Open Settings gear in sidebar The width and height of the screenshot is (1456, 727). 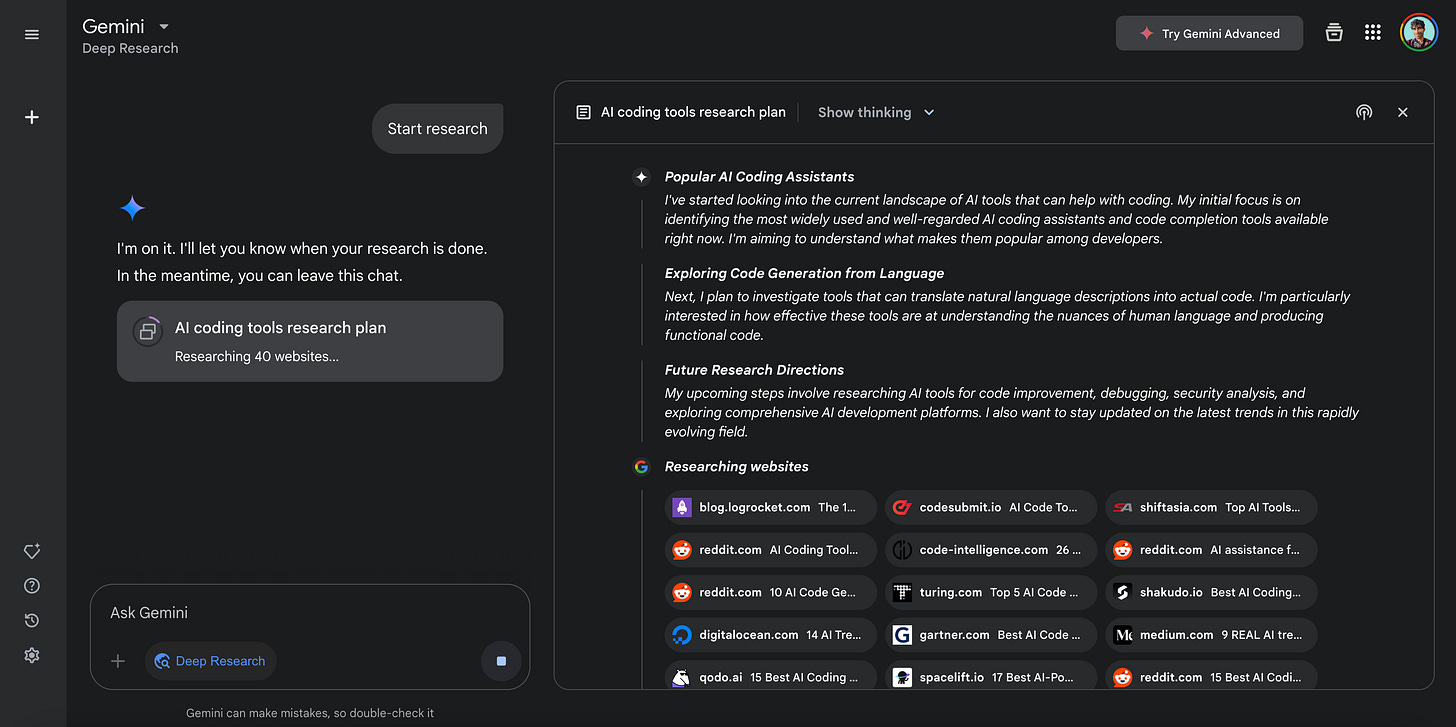[x=32, y=656]
